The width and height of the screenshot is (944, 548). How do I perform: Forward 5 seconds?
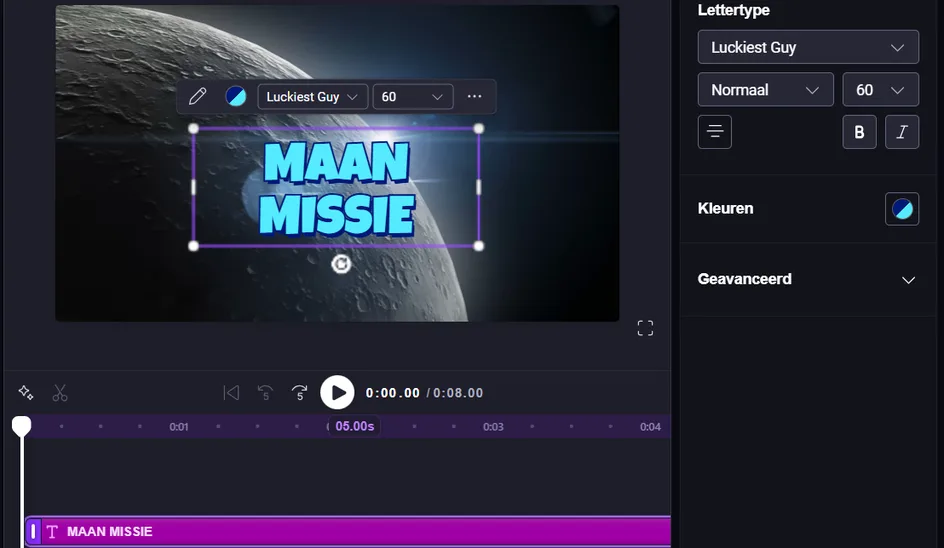[x=299, y=393]
